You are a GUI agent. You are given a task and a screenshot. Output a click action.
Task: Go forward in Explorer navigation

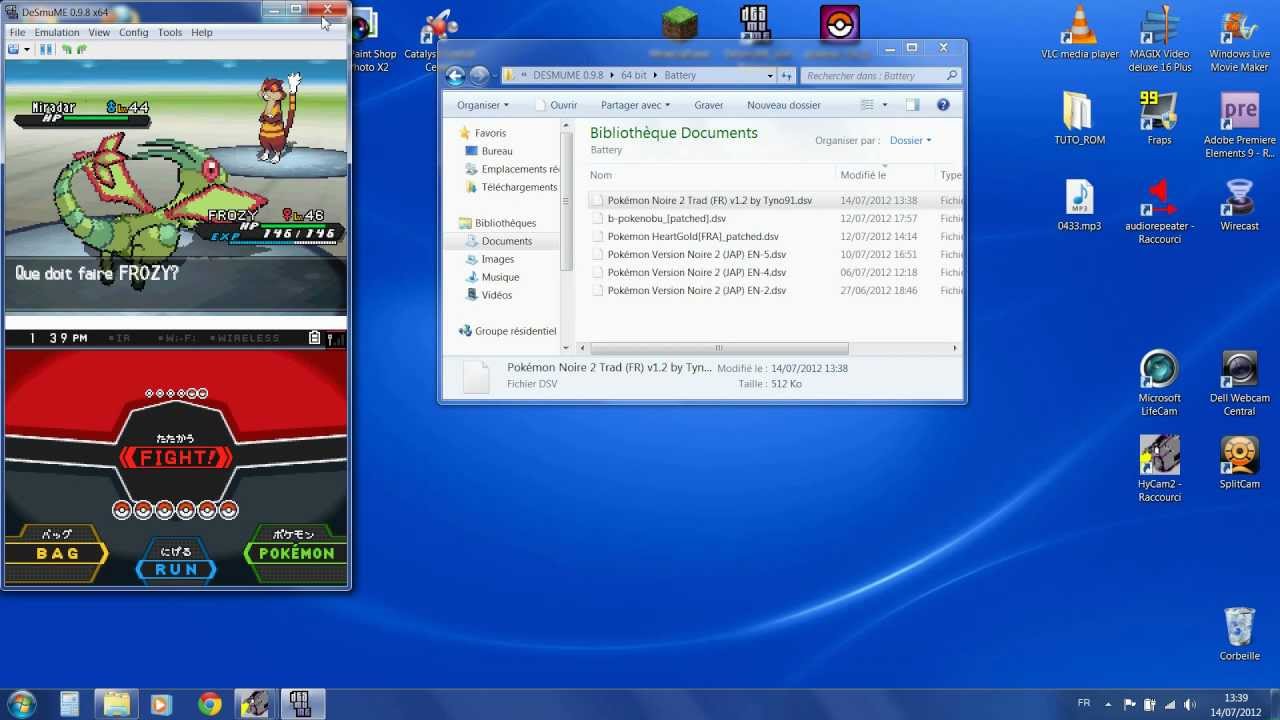tap(479, 75)
